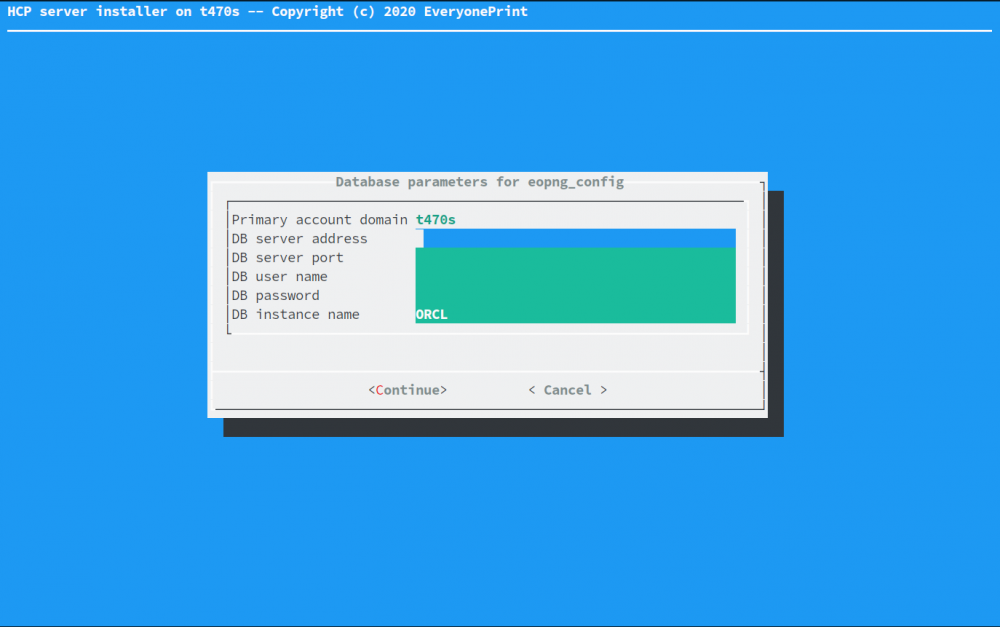Image resolution: width=1000 pixels, height=627 pixels.
Task: Click the DB password label
Action: (275, 295)
